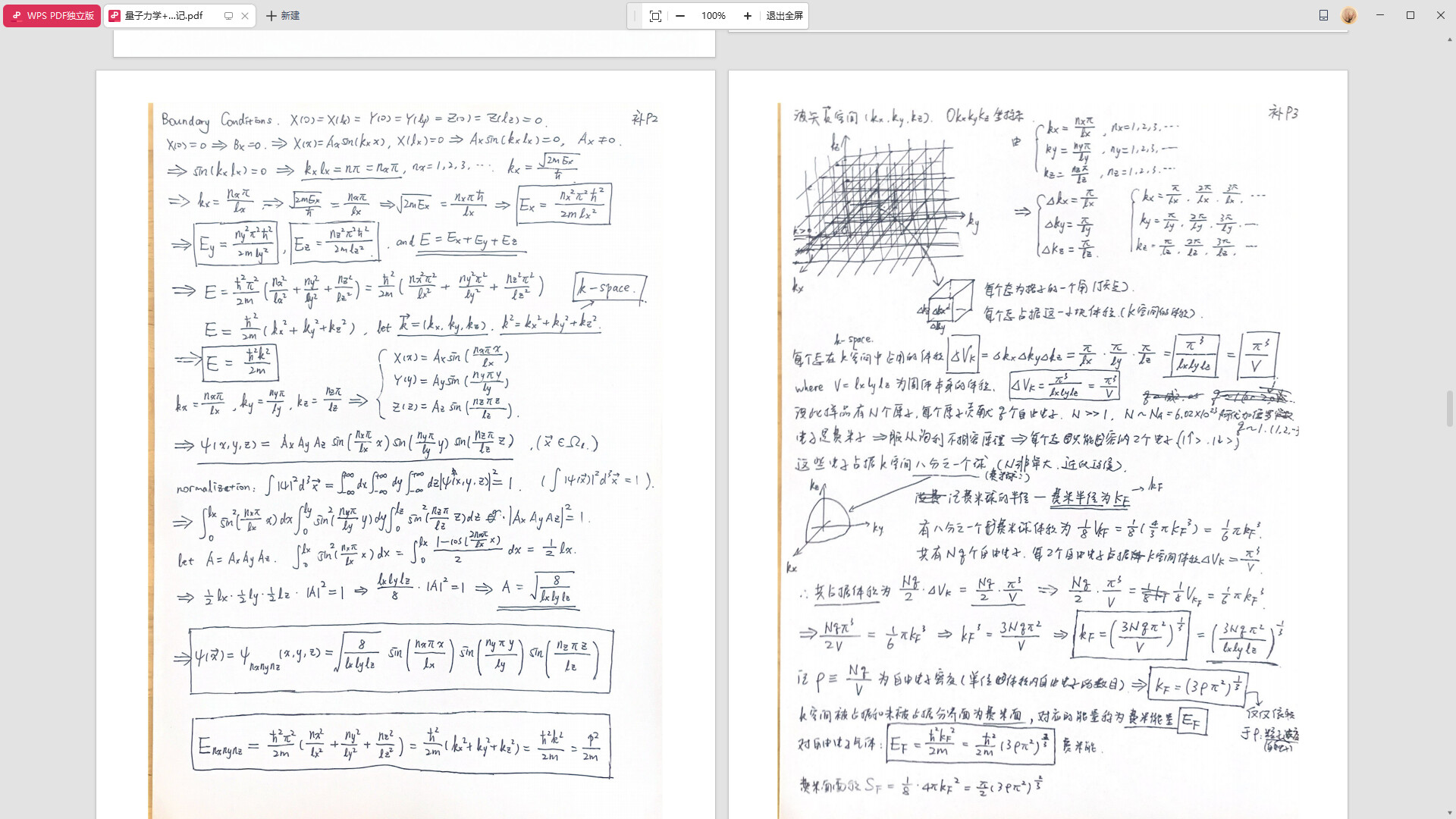Minimize the WPS PDF window

pos(1380,15)
